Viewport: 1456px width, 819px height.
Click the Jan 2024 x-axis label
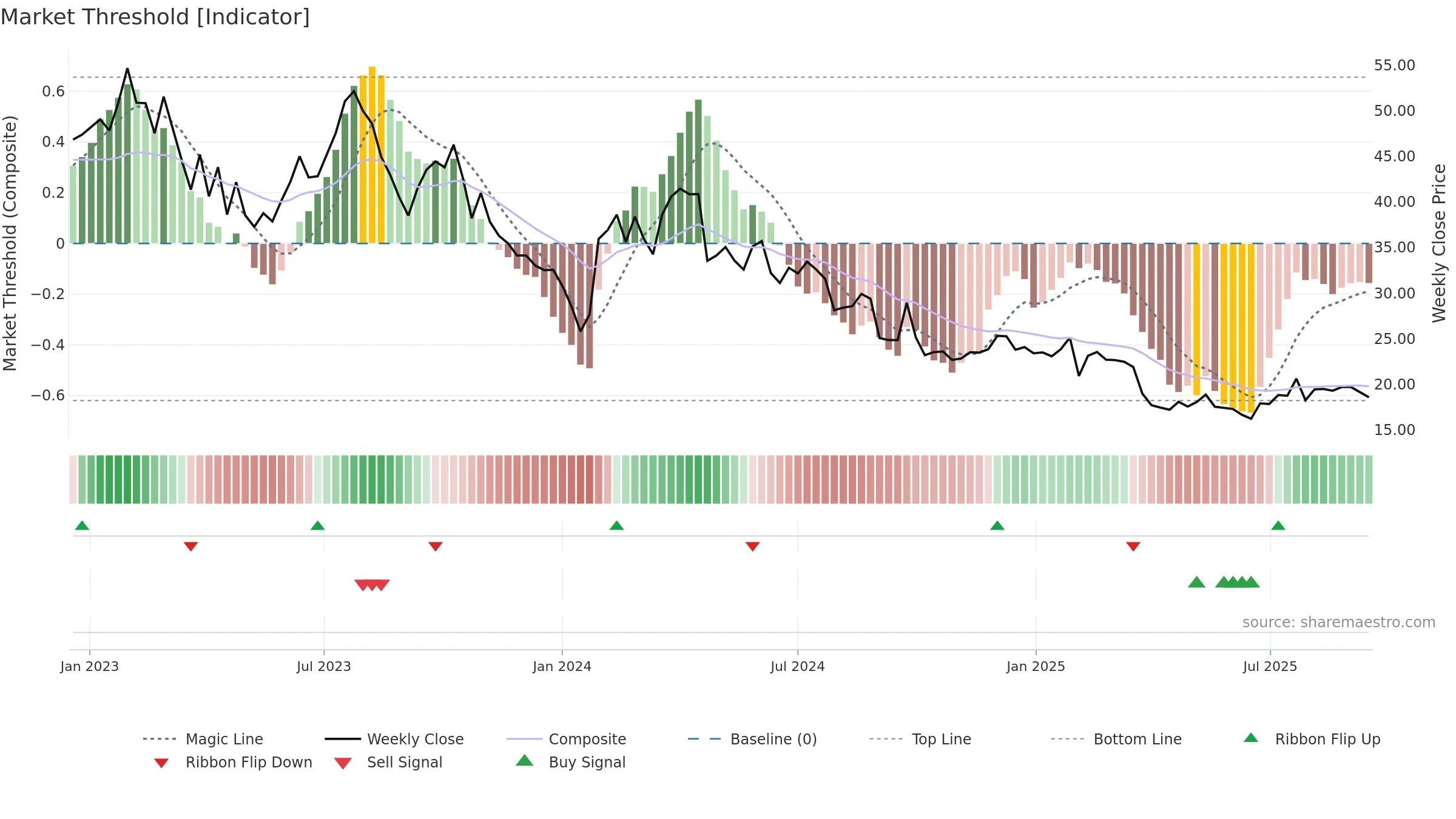coord(562,666)
